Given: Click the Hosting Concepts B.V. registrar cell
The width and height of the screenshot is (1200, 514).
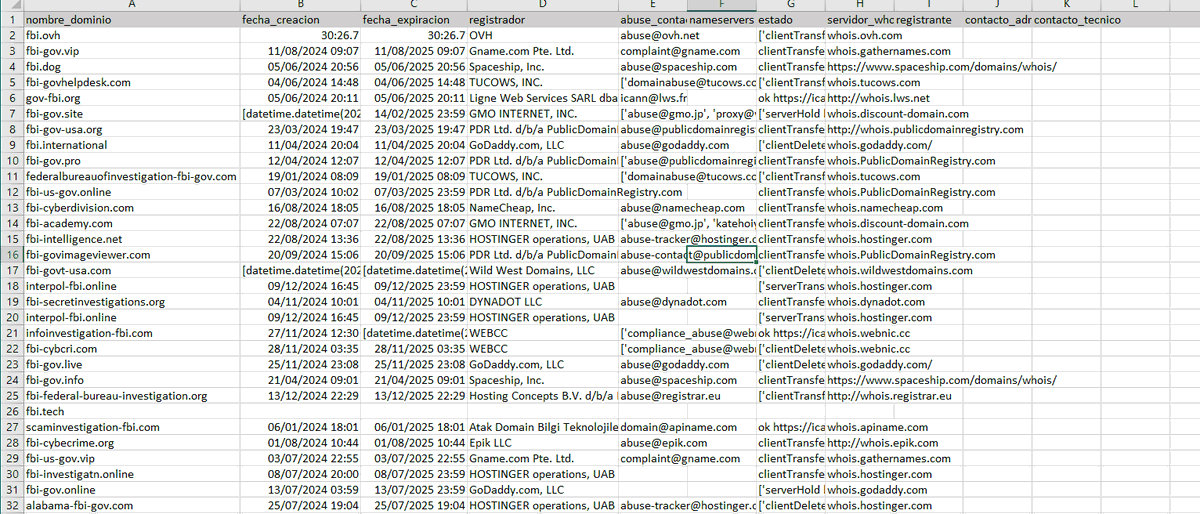Looking at the screenshot, I should click(542, 396).
